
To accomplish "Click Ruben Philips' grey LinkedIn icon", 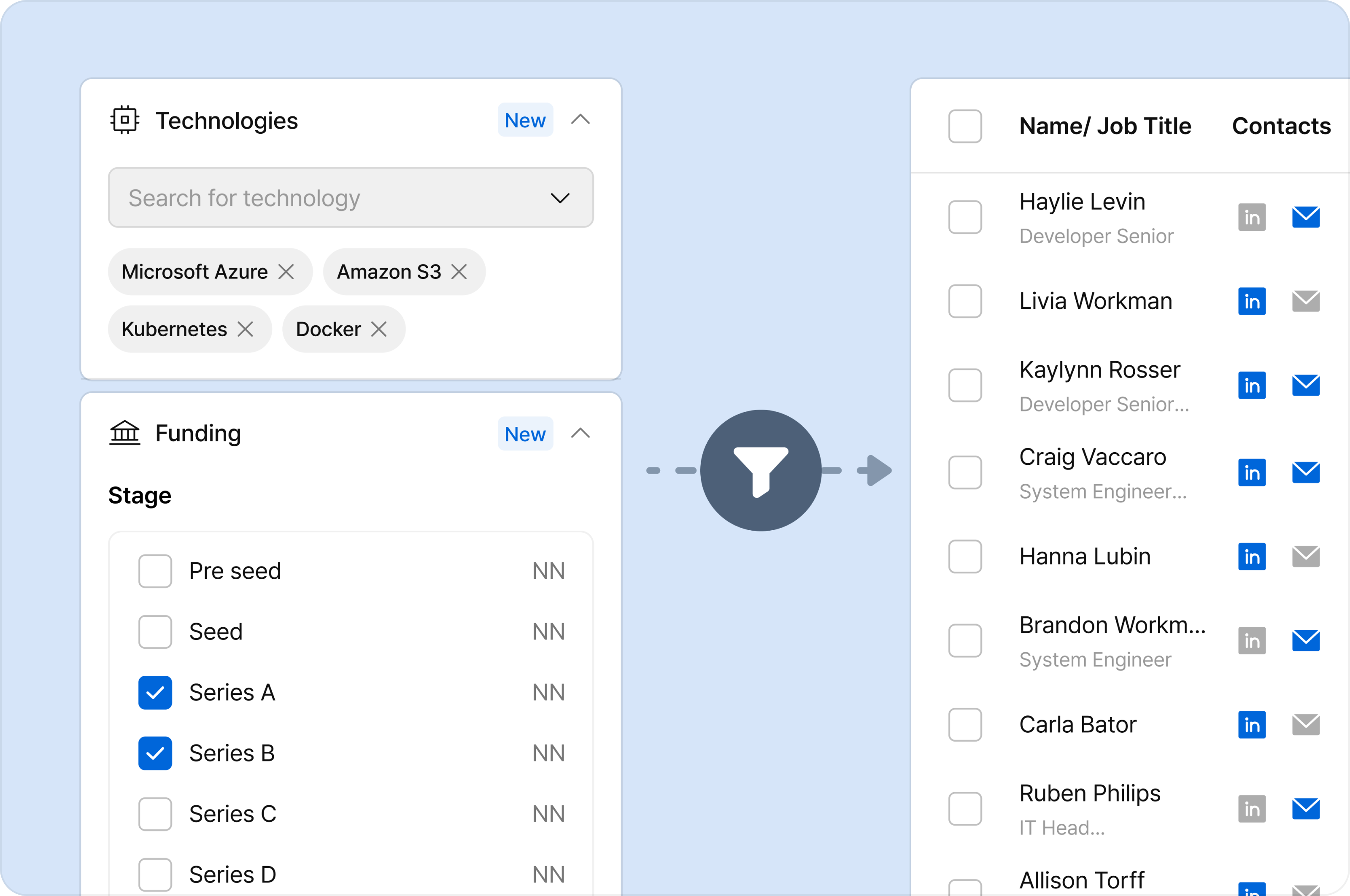I will coord(1252,809).
